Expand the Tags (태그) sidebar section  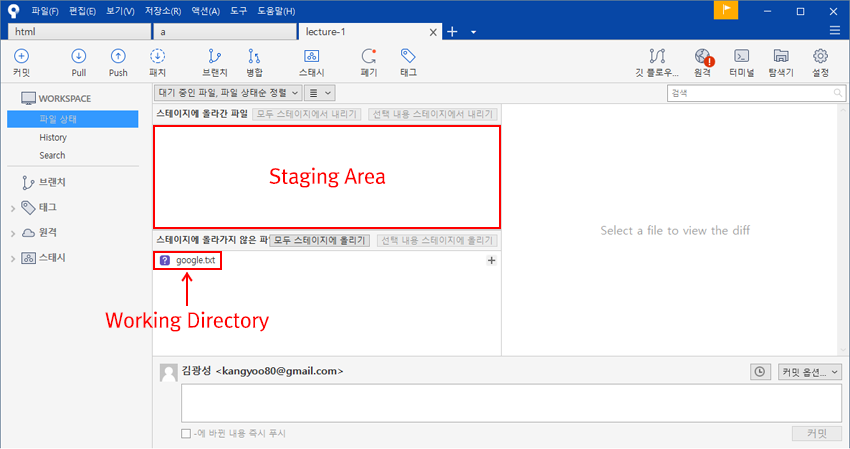tap(13, 208)
